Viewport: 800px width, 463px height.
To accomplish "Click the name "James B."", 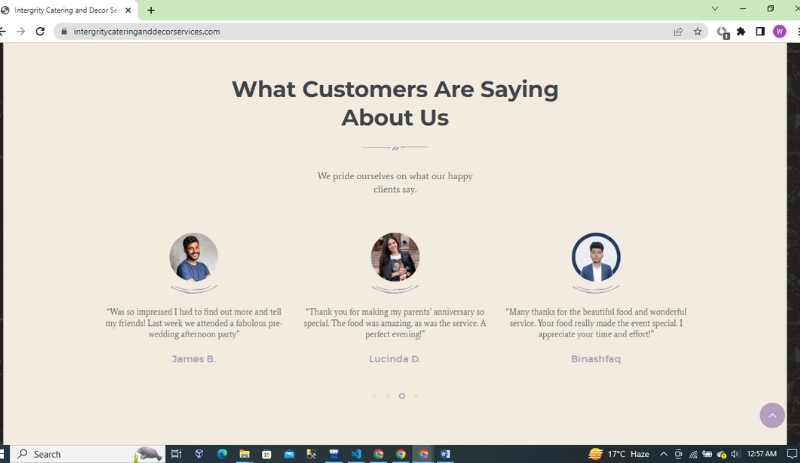I will (194, 359).
